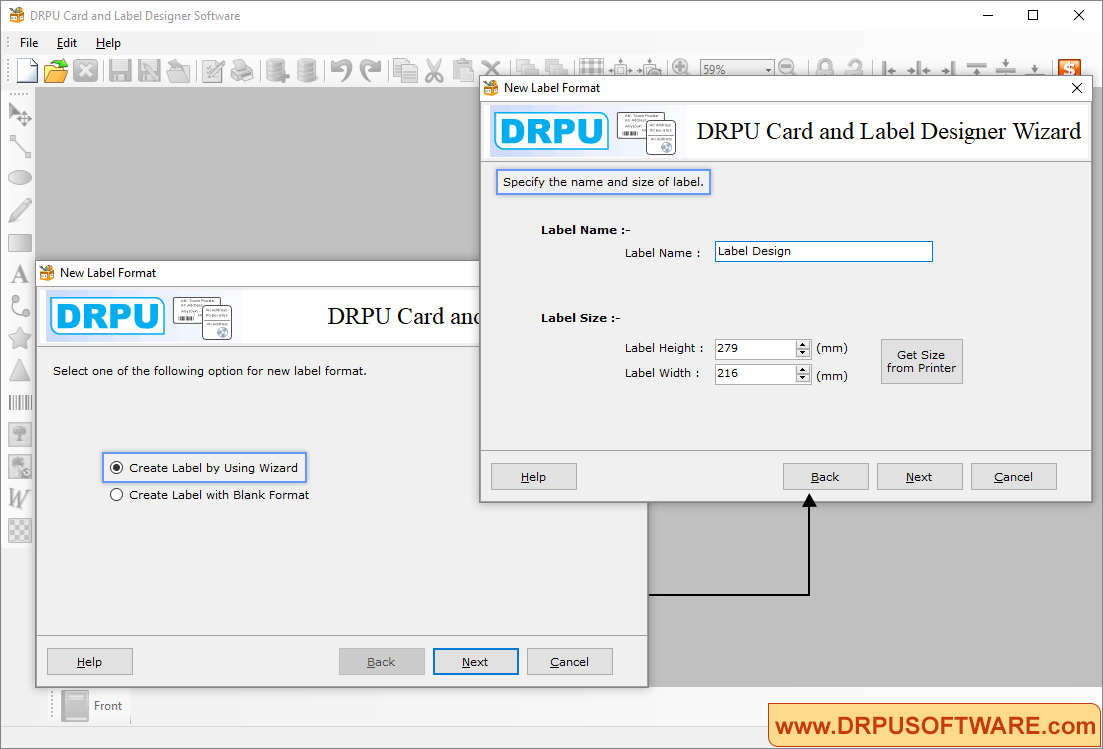Open the Help menu
This screenshot has width=1103, height=749.
tap(108, 43)
